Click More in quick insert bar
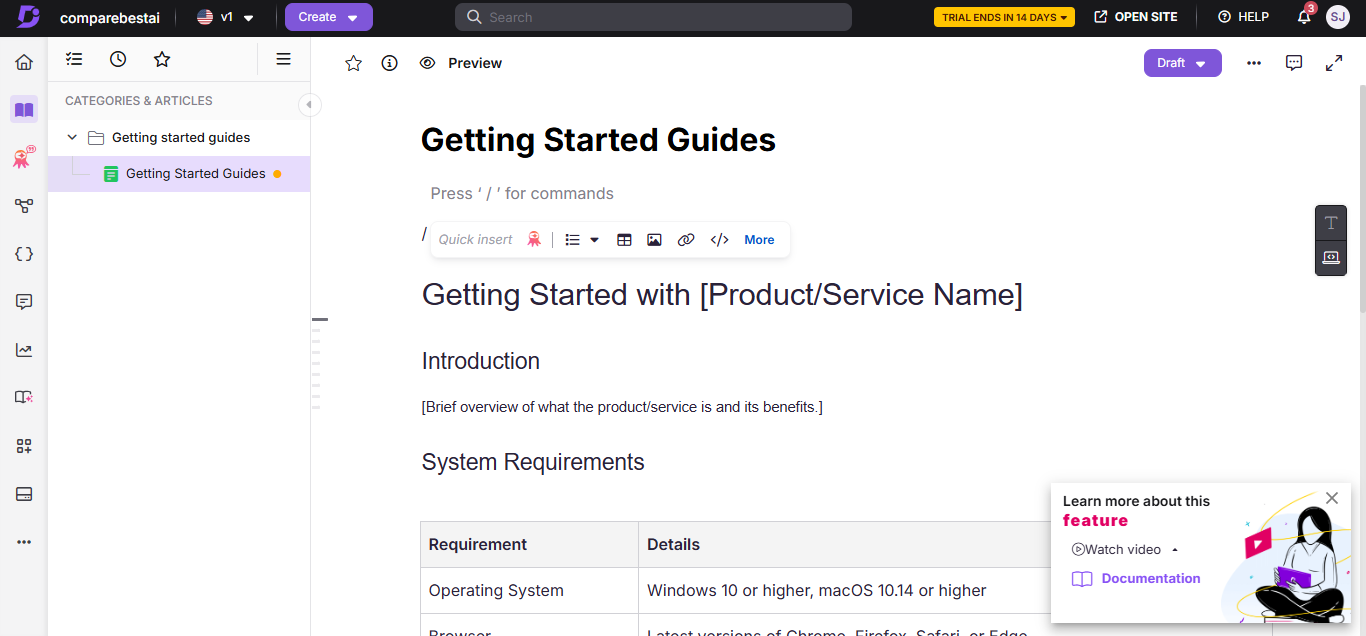 click(759, 240)
